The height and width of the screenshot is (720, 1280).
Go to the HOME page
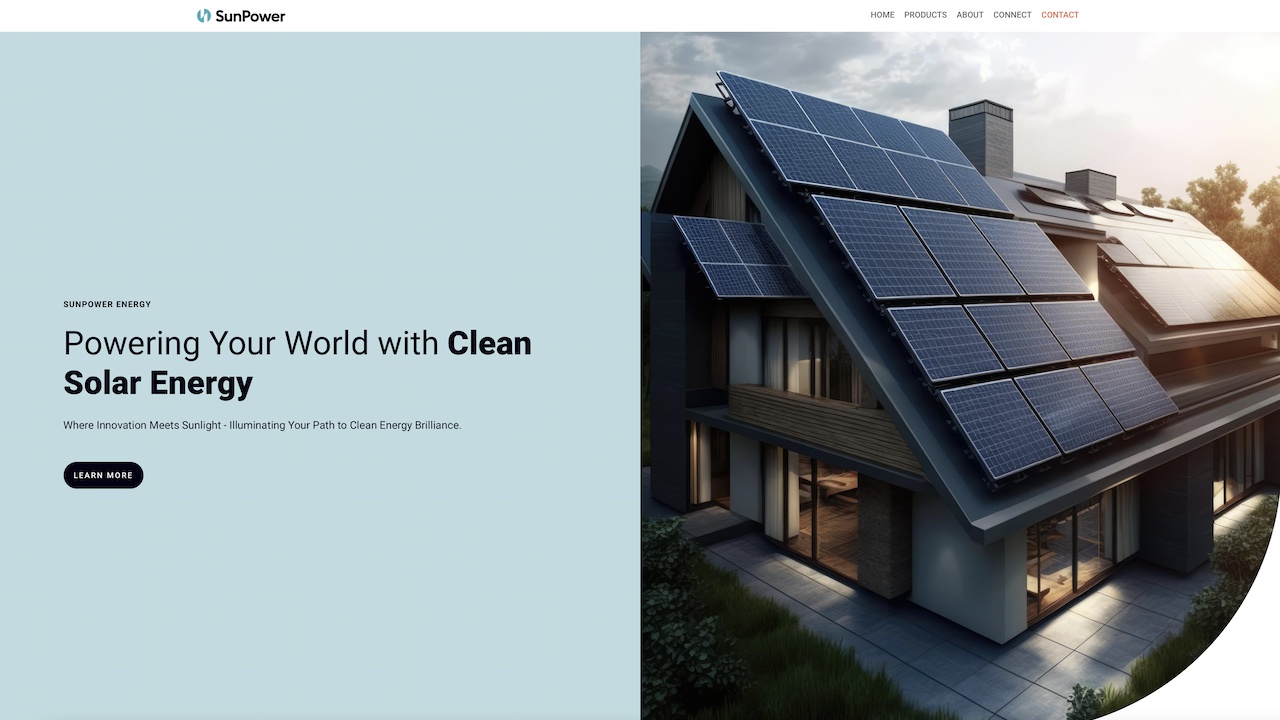pos(882,15)
